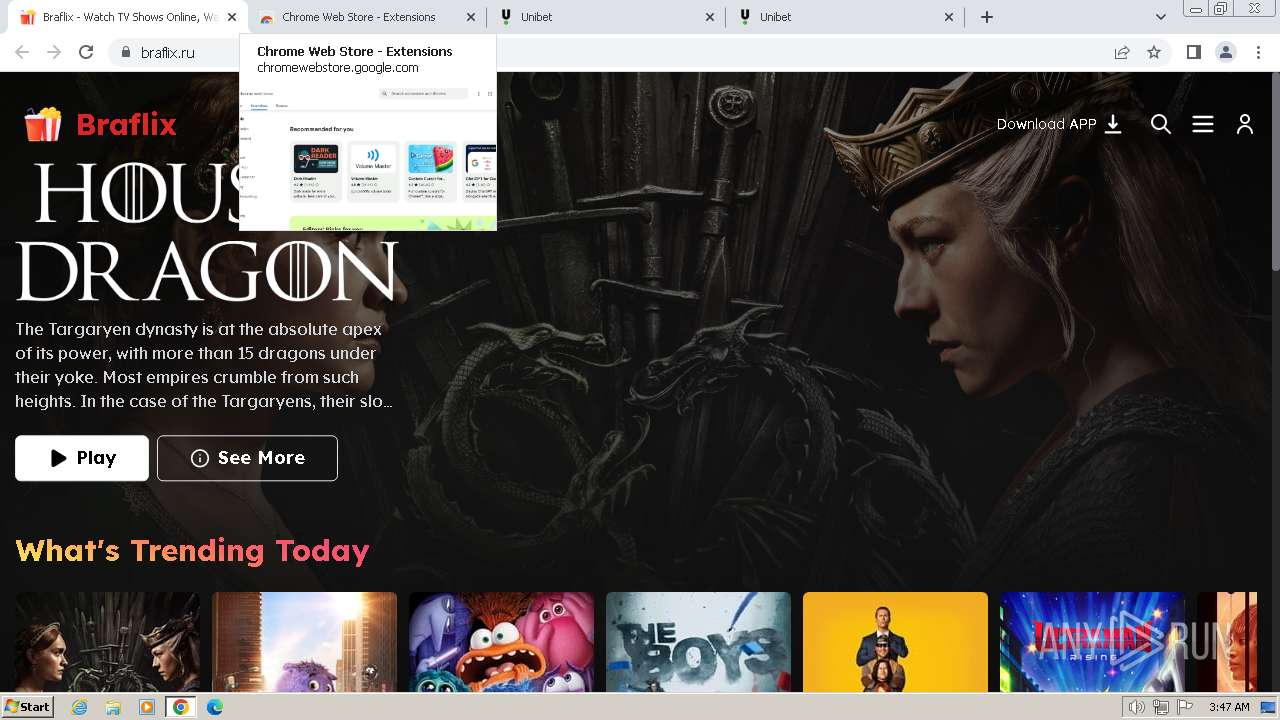Open the user account profile icon

(x=1245, y=124)
